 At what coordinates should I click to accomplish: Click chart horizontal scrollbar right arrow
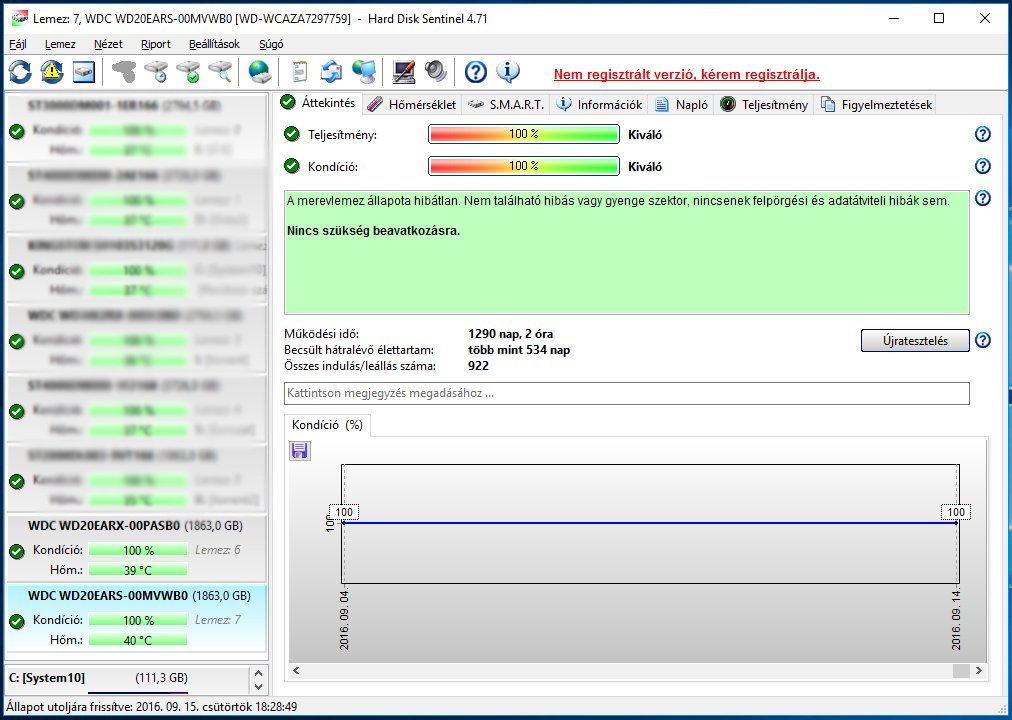tap(979, 671)
